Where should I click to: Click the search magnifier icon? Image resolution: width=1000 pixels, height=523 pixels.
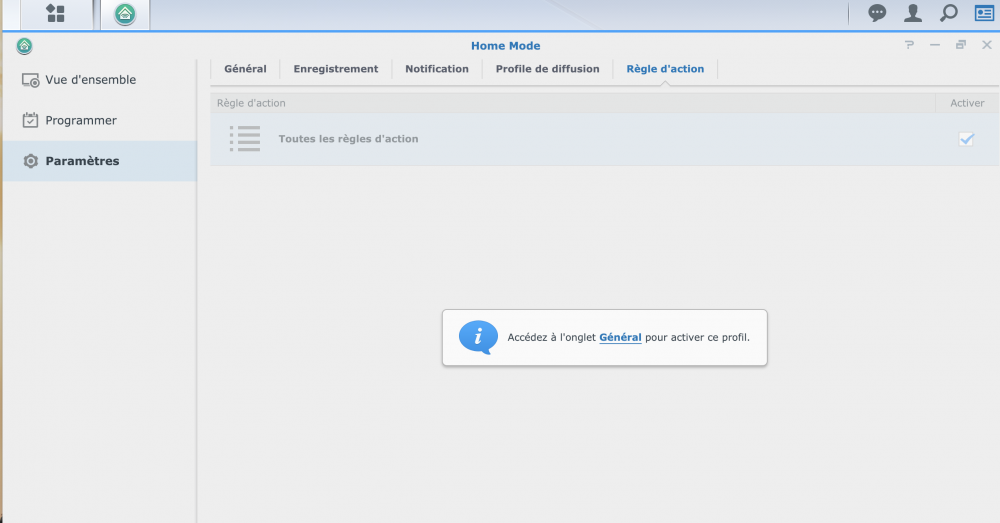[x=949, y=13]
